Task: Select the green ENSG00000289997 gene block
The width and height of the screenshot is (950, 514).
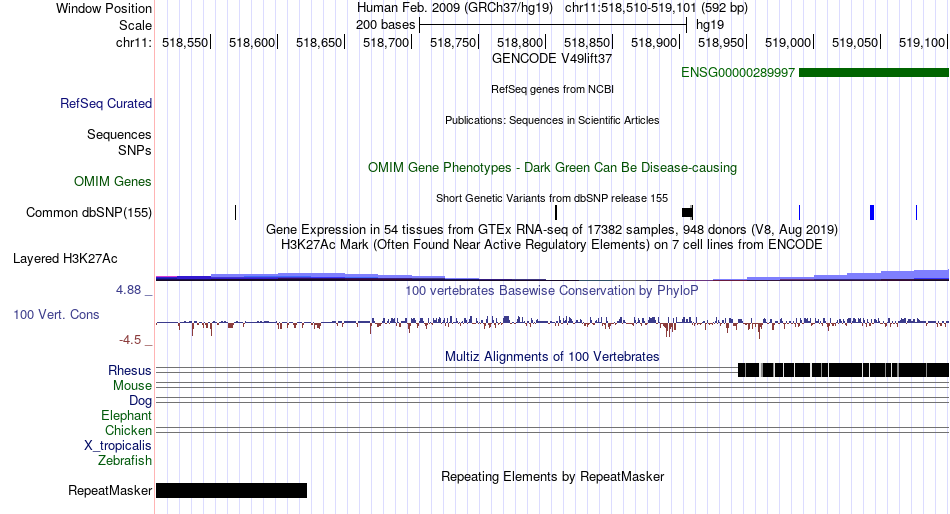Action: click(x=874, y=73)
